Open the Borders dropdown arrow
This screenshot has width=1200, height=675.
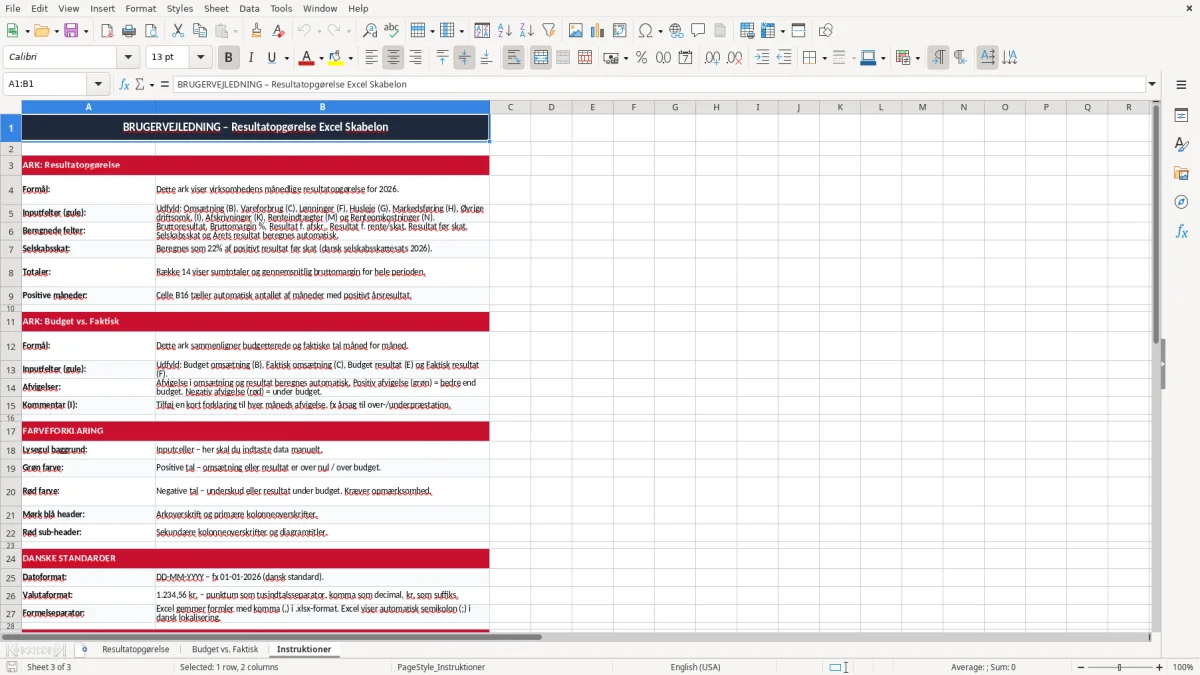click(824, 58)
